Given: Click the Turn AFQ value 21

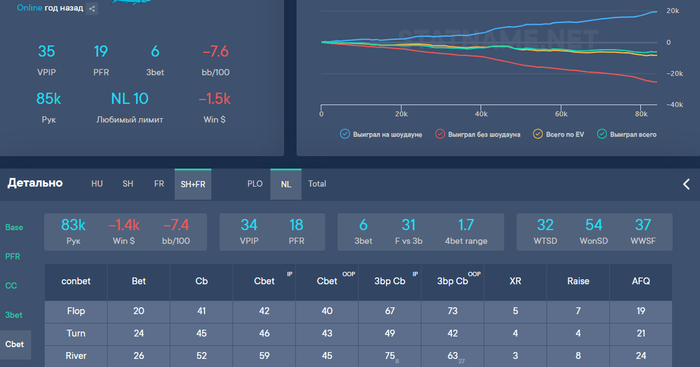Looking at the screenshot, I should pyautogui.click(x=641, y=334).
